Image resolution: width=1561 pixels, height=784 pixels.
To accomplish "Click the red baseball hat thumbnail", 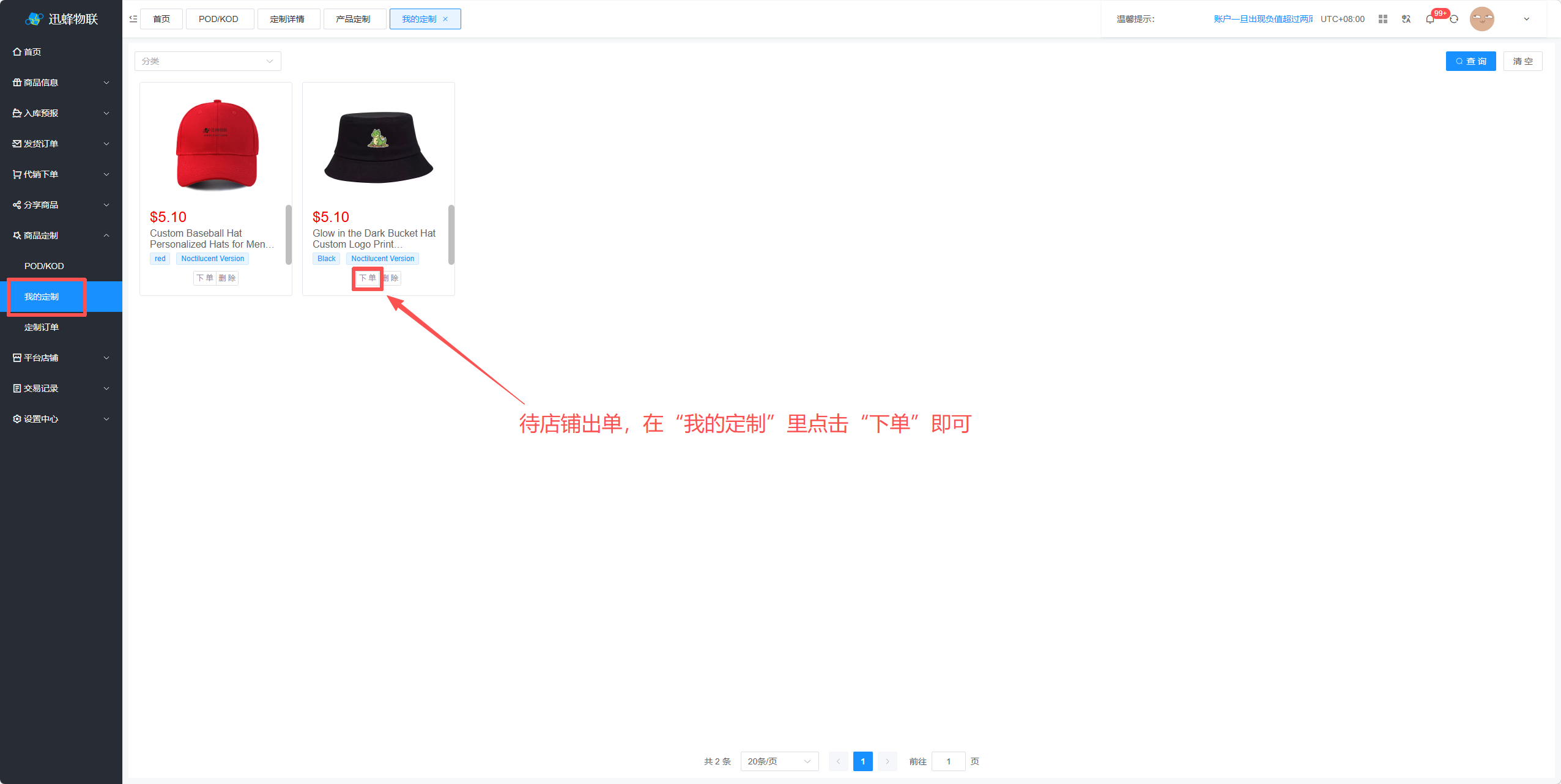I will click(x=217, y=145).
